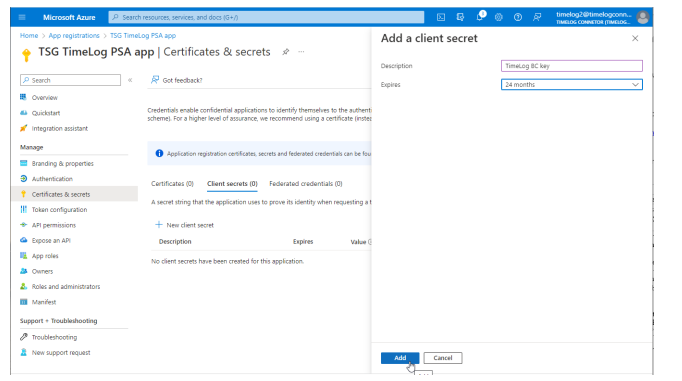
Task: Click the New client secret link
Action: (x=190, y=225)
